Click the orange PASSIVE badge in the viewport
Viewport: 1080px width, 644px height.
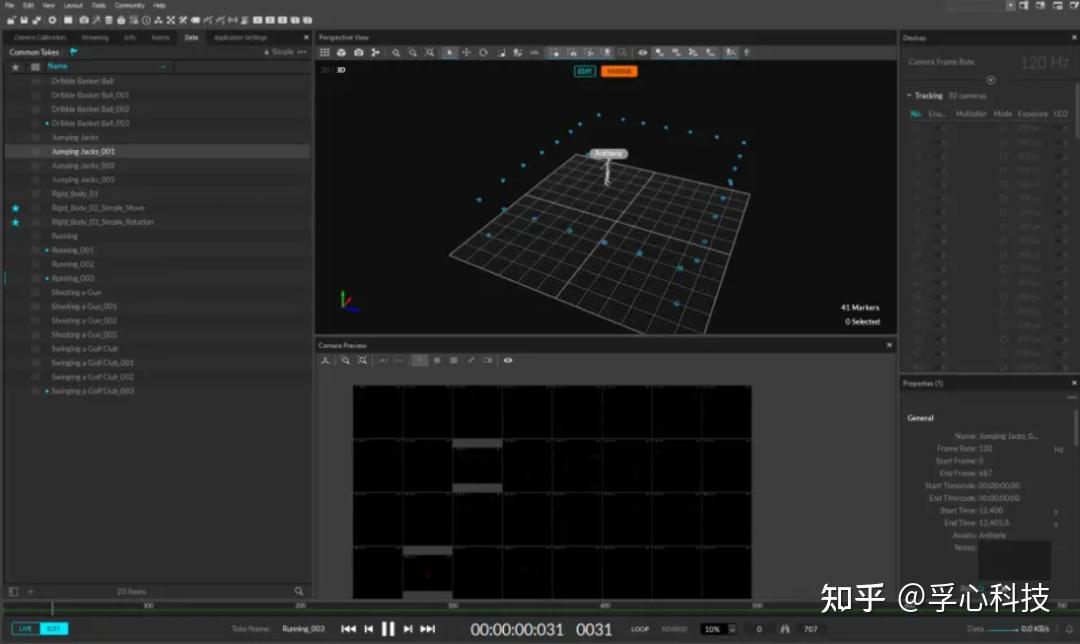click(x=619, y=71)
